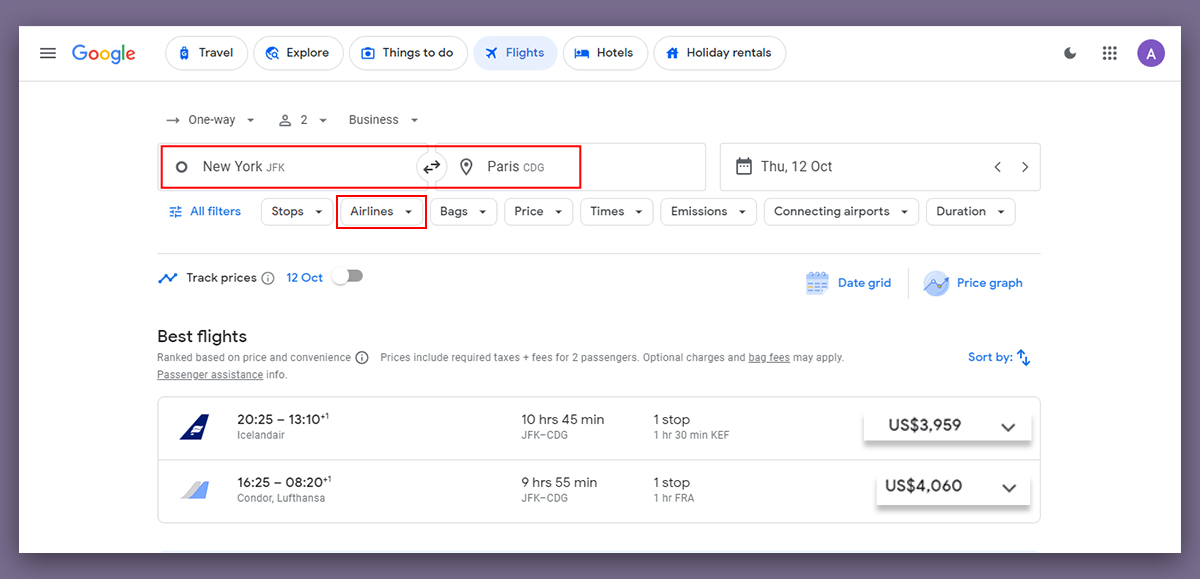Image resolution: width=1200 pixels, height=579 pixels.
Task: Open the Connecting airports filter dropdown
Action: pyautogui.click(x=841, y=212)
